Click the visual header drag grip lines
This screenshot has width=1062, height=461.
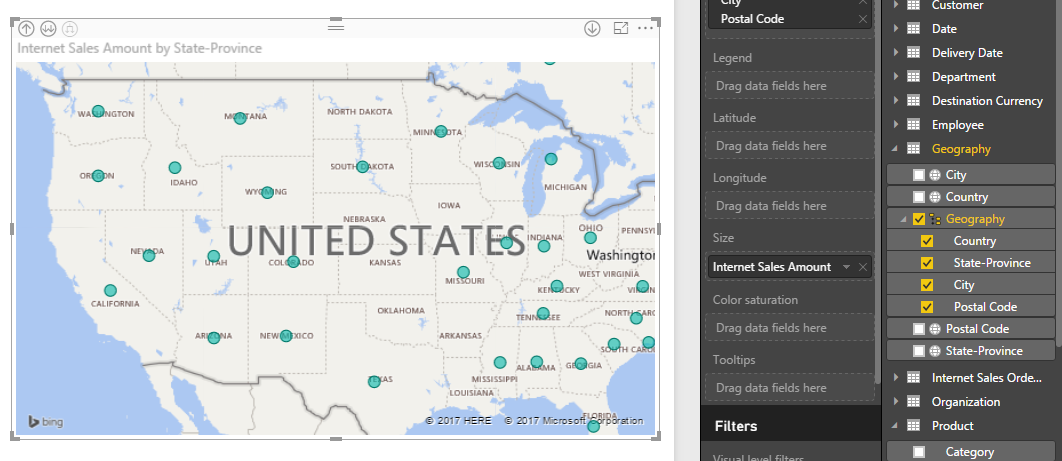click(336, 27)
